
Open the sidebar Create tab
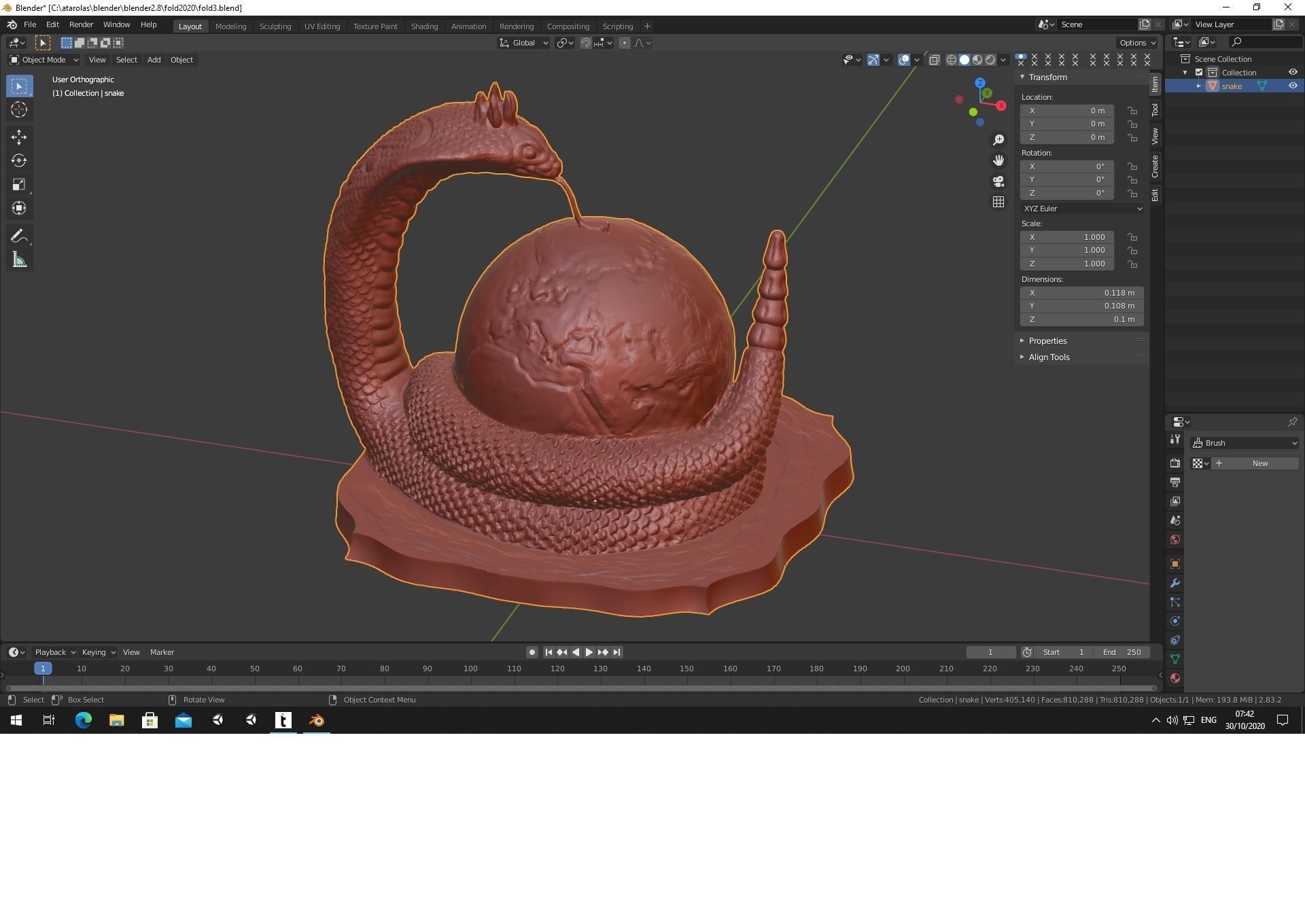pos(1155,166)
